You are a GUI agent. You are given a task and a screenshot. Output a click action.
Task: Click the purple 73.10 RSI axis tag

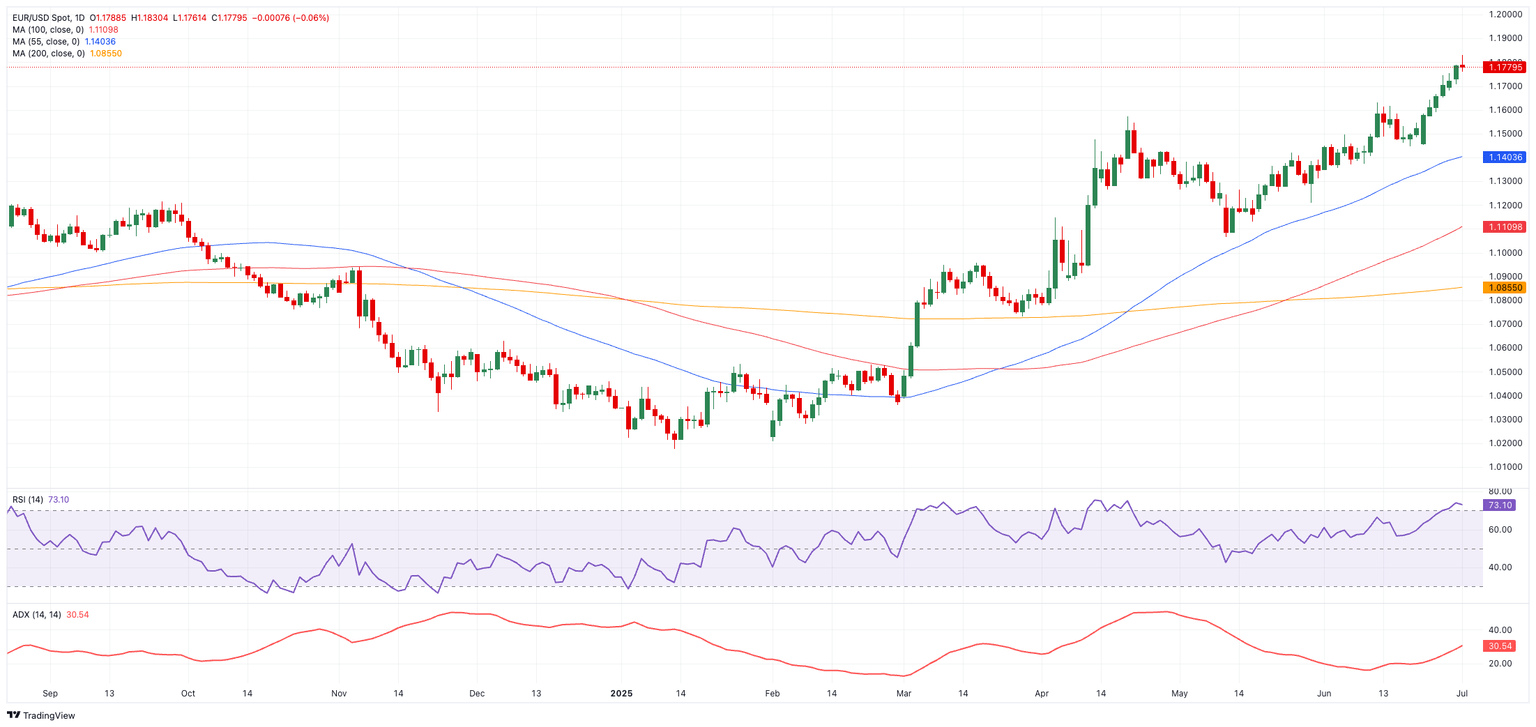(1499, 505)
